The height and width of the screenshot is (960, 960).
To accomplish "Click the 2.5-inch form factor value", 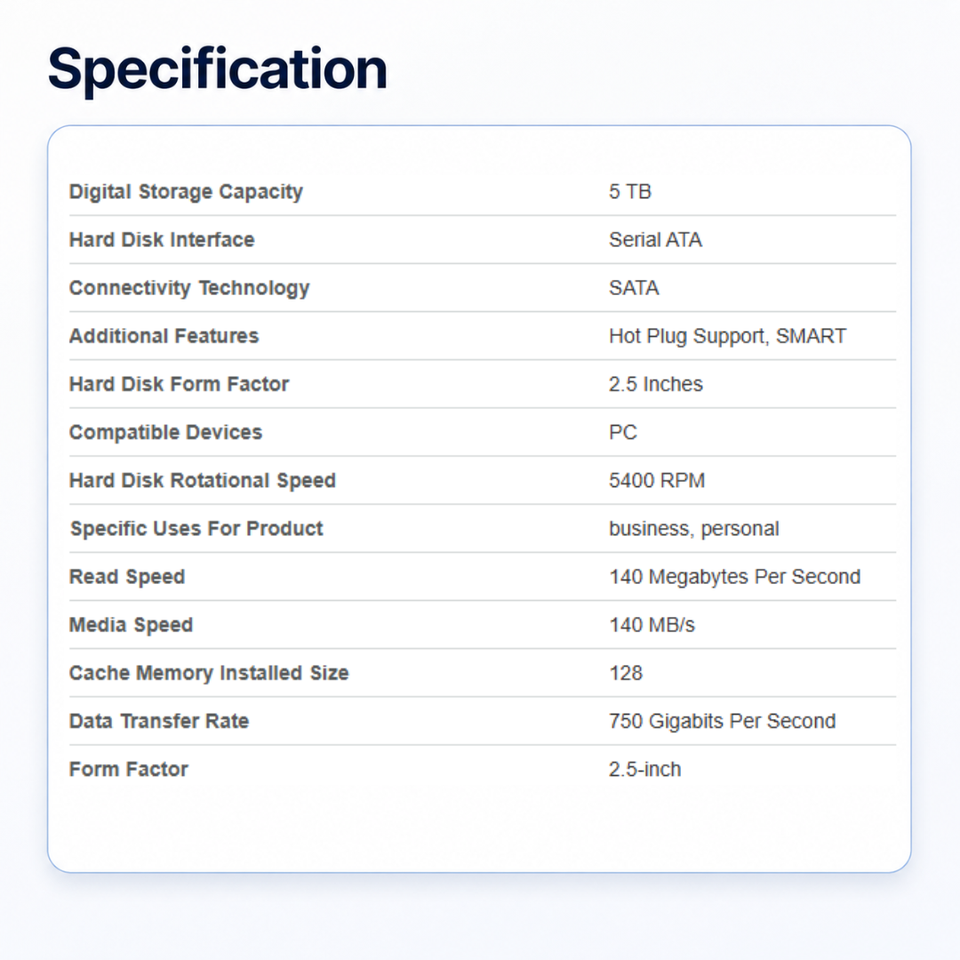I will pos(645,769).
